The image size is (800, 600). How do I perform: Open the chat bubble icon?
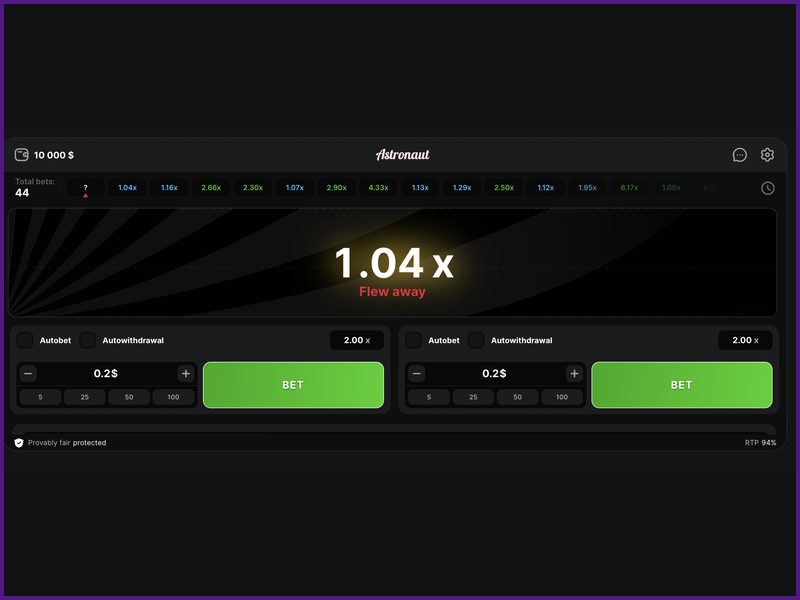pyautogui.click(x=740, y=155)
